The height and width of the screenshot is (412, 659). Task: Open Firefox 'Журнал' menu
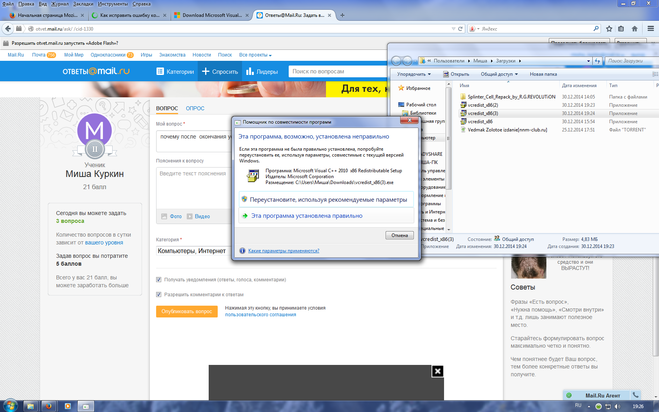[60, 4]
